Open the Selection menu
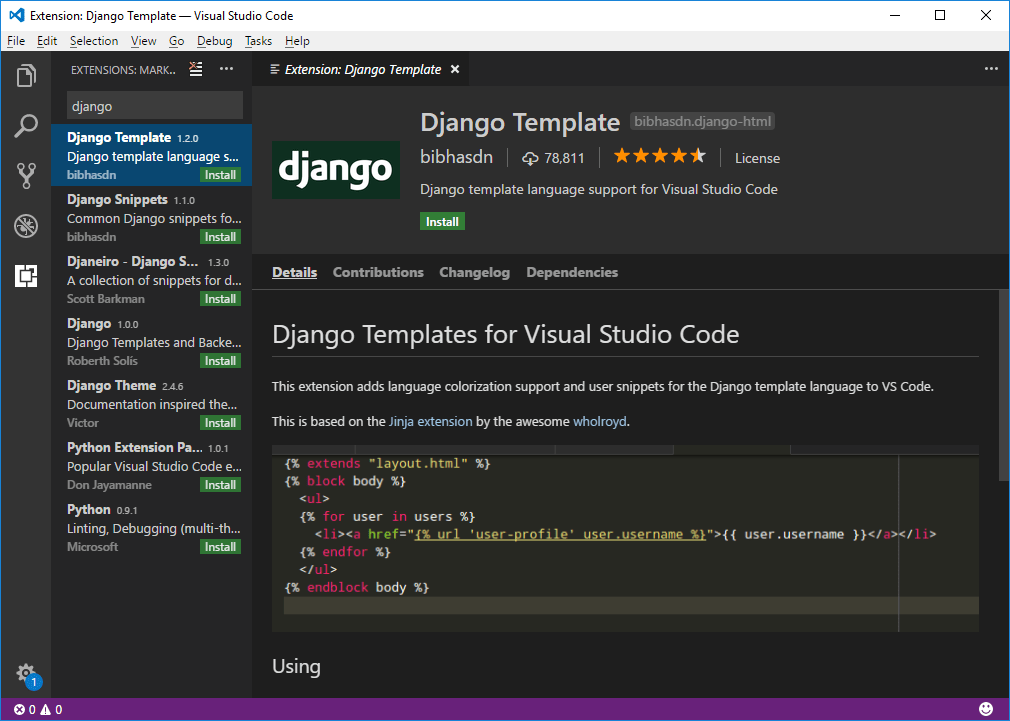 94,41
